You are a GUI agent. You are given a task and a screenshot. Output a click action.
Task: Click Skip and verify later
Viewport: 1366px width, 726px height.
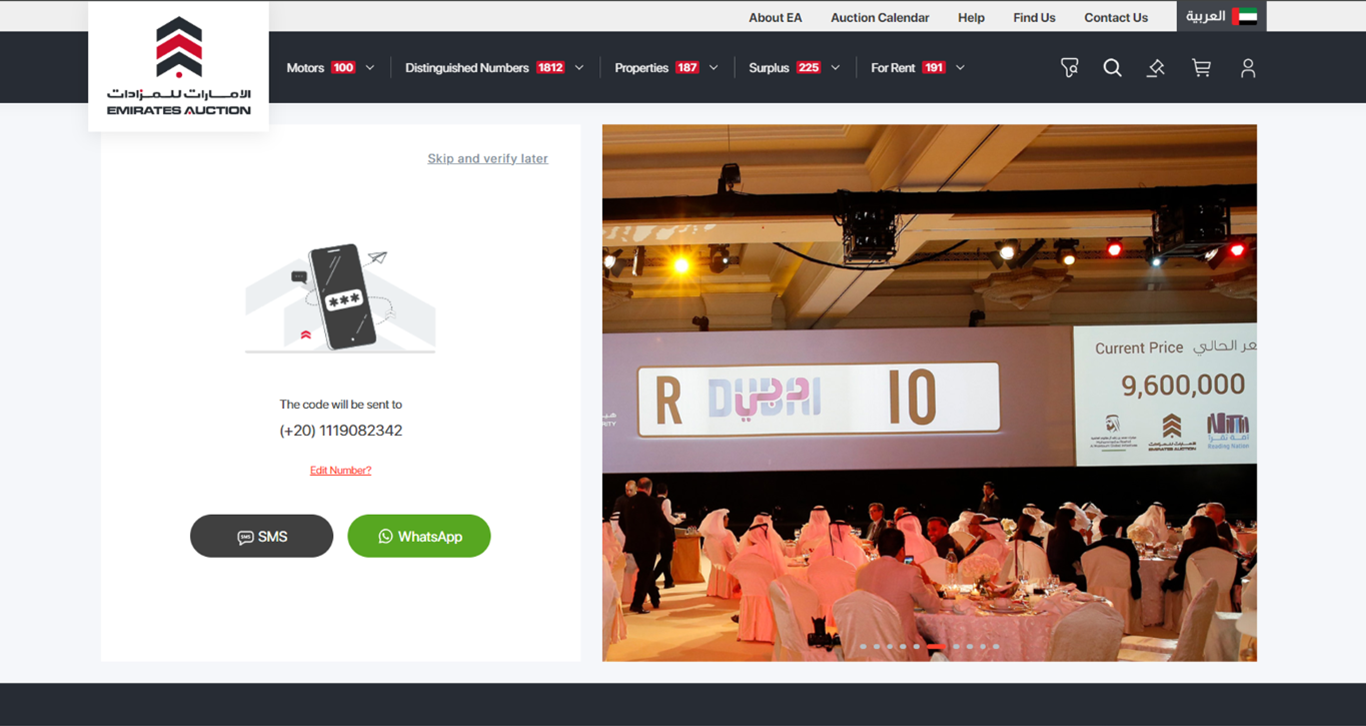click(487, 158)
